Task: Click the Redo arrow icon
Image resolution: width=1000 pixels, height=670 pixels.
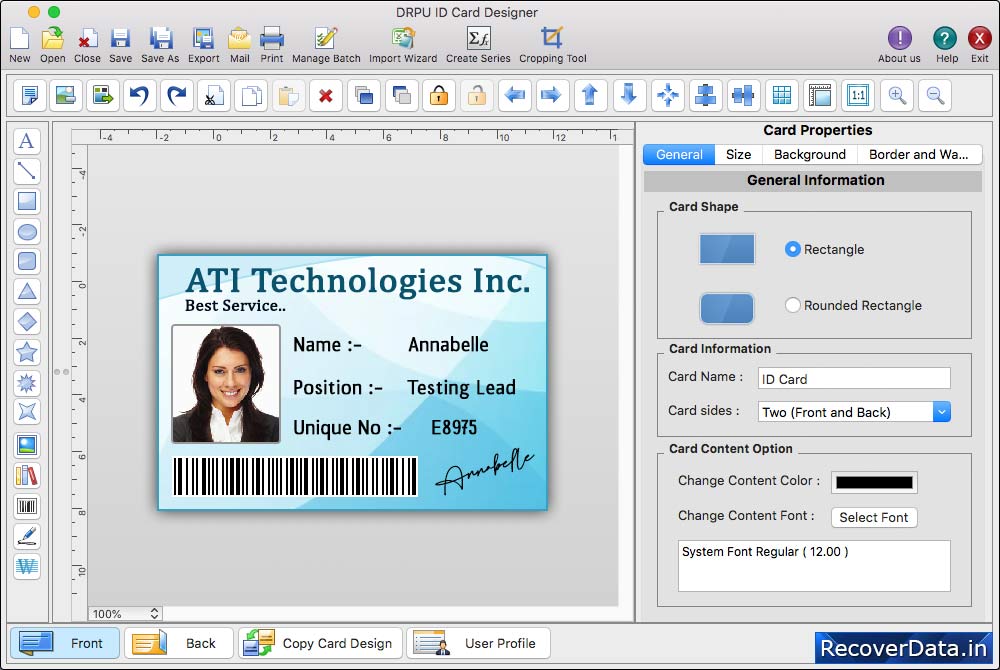Action: coord(177,96)
